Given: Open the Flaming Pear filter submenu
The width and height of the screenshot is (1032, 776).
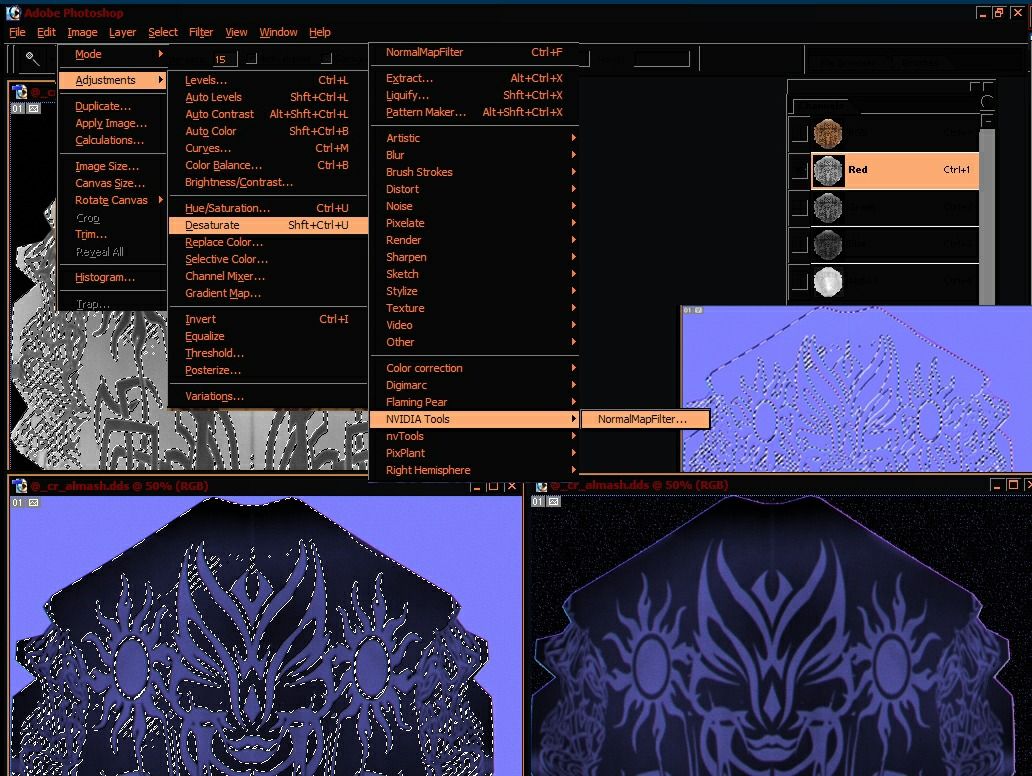Looking at the screenshot, I should [x=474, y=401].
